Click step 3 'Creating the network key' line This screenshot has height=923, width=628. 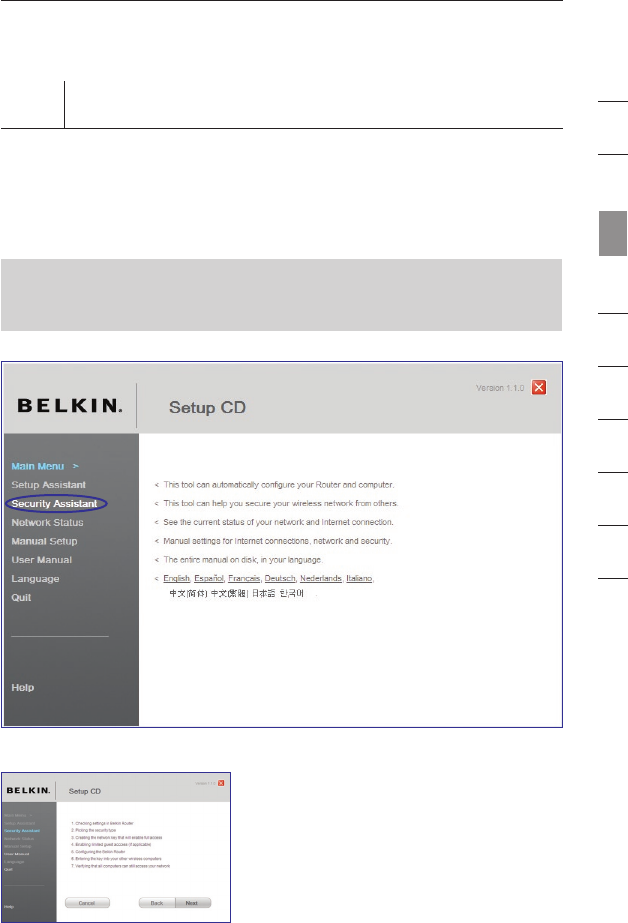[117, 838]
